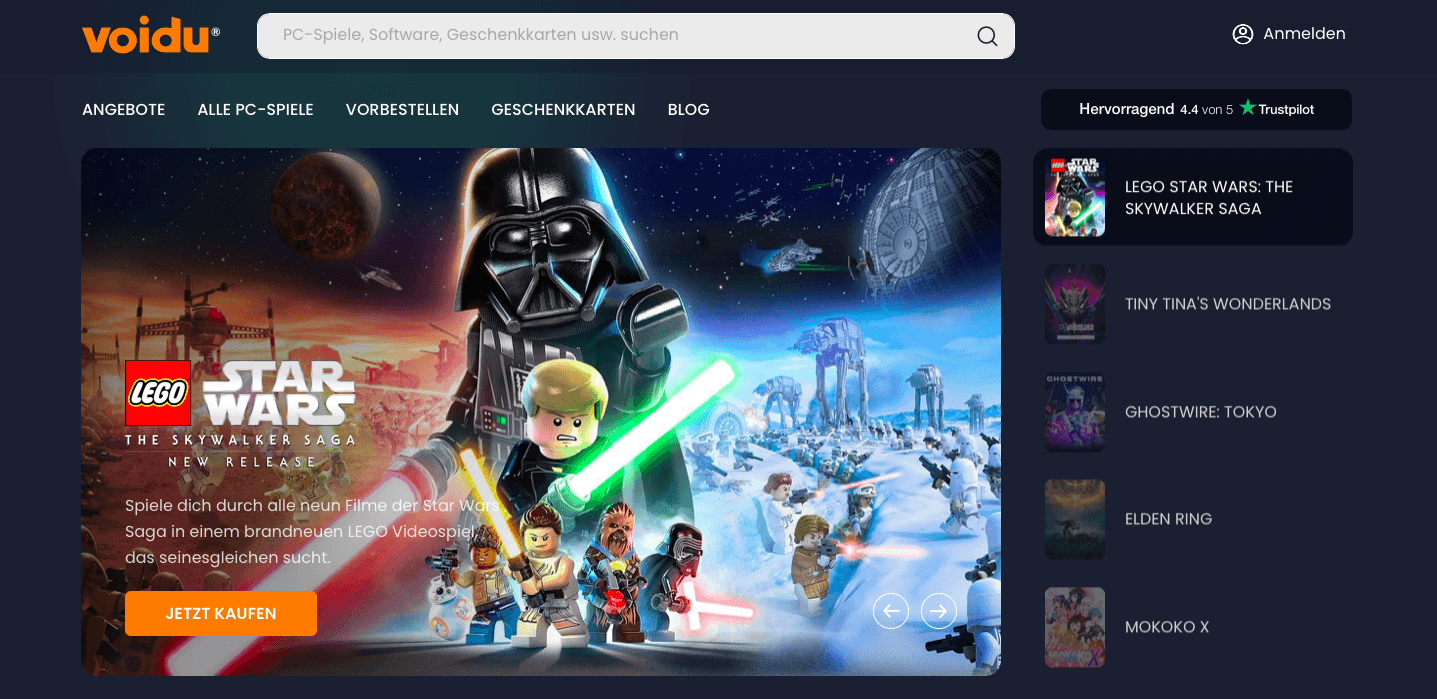Click MOKOKO X title text
The image size is (1437, 699).
pyautogui.click(x=1167, y=627)
